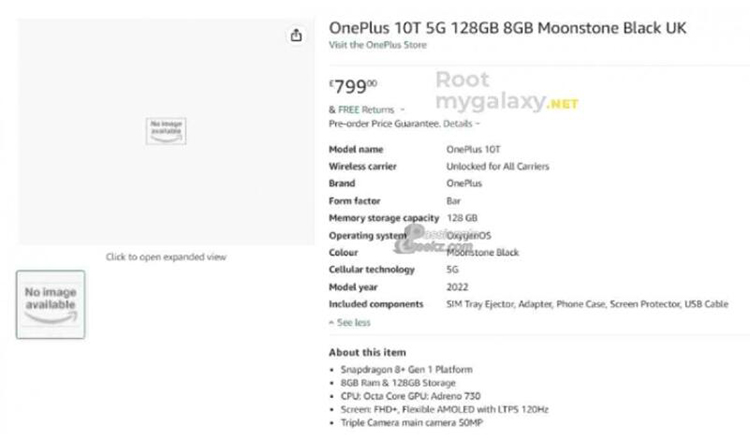Click the £799 price
750x440 pixels.
(353, 87)
